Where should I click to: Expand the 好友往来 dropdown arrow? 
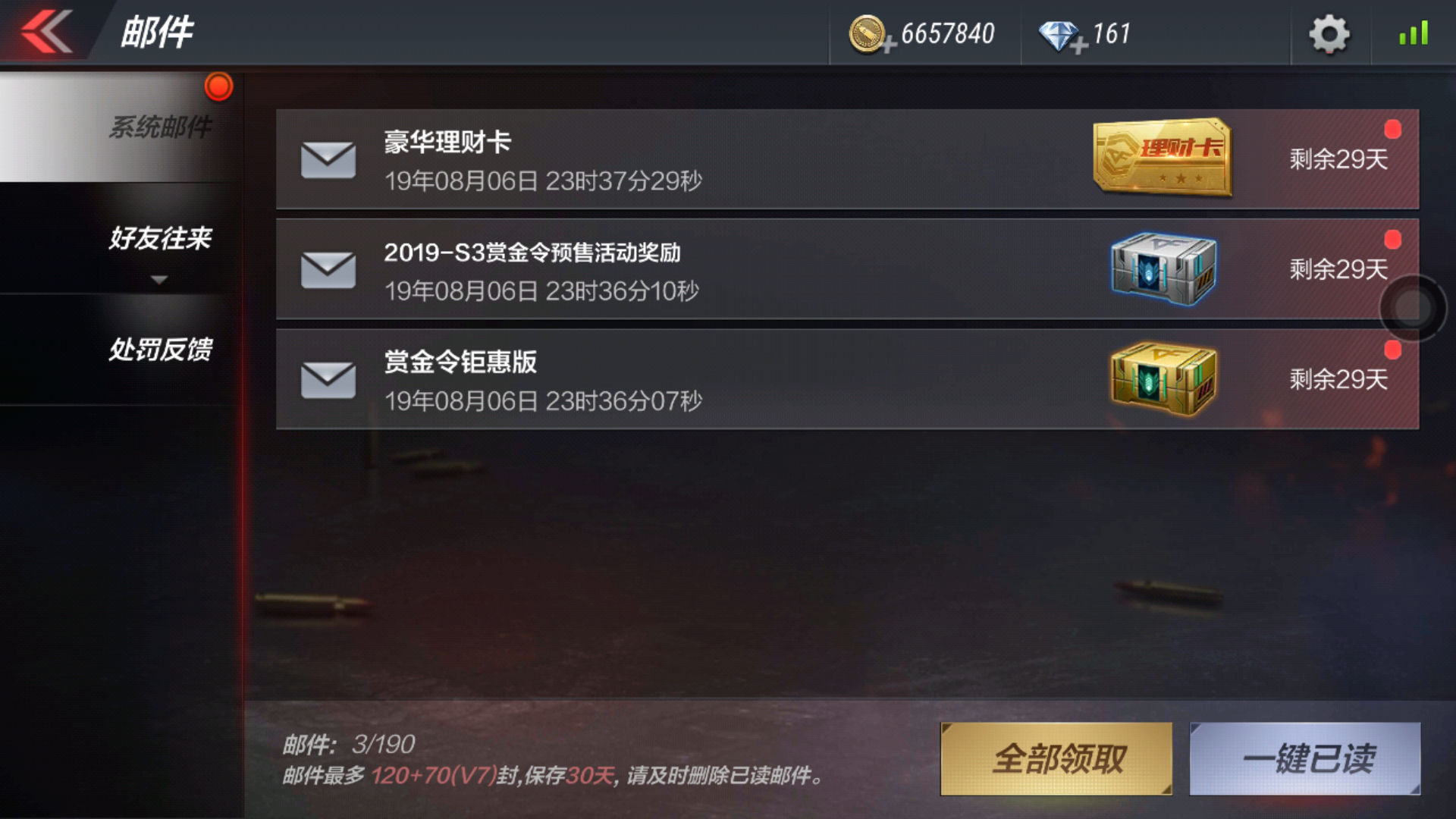pos(158,280)
